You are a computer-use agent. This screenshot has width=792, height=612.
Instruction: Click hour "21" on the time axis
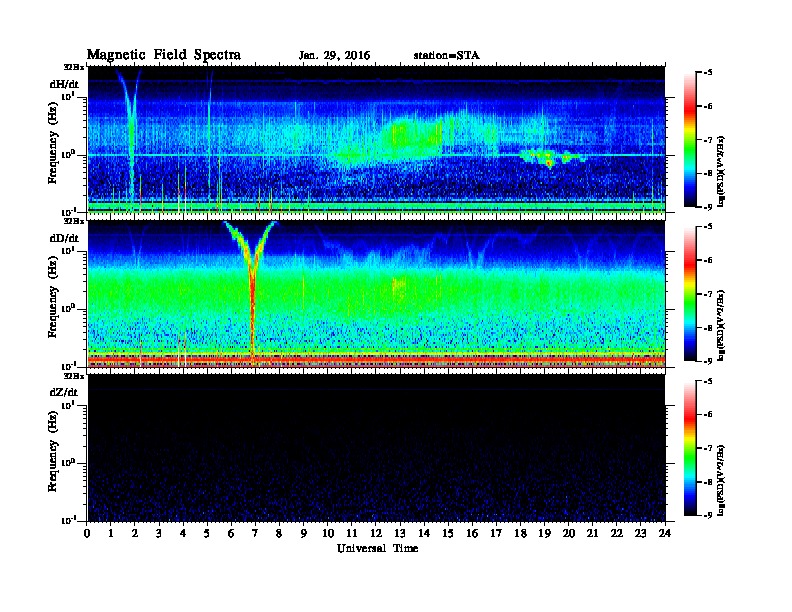(x=592, y=533)
